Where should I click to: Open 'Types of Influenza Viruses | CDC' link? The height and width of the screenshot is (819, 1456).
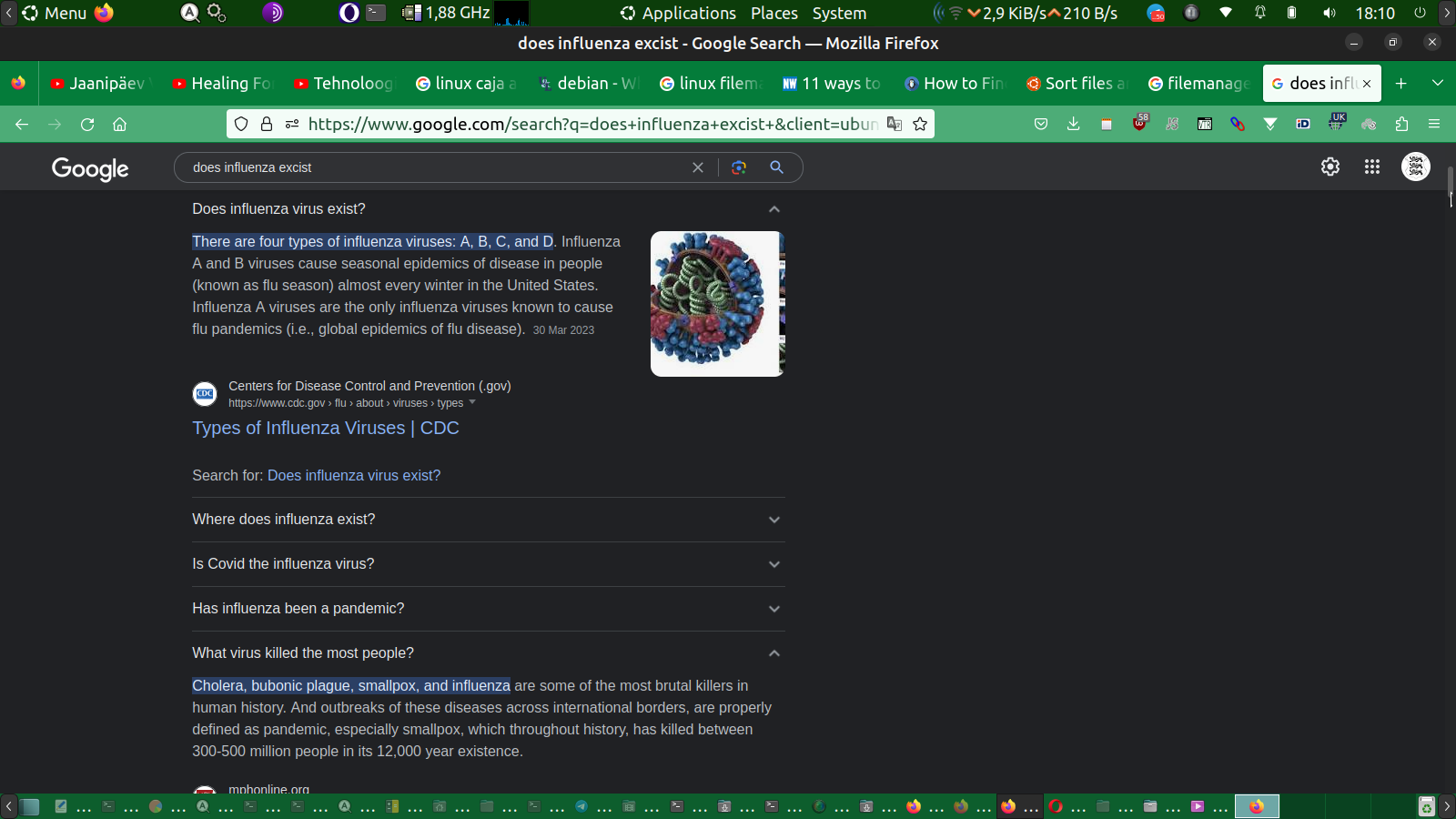pos(326,428)
